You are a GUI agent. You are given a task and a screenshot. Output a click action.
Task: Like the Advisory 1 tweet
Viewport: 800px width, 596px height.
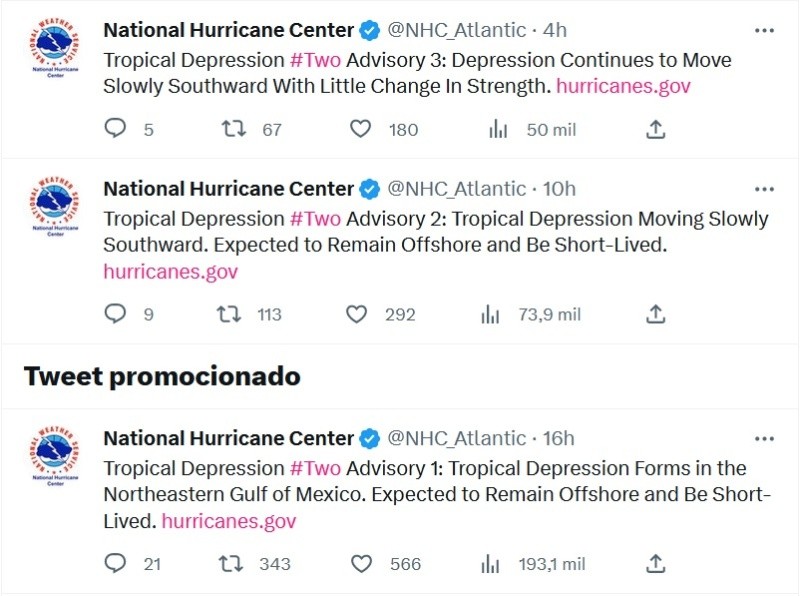point(361,564)
